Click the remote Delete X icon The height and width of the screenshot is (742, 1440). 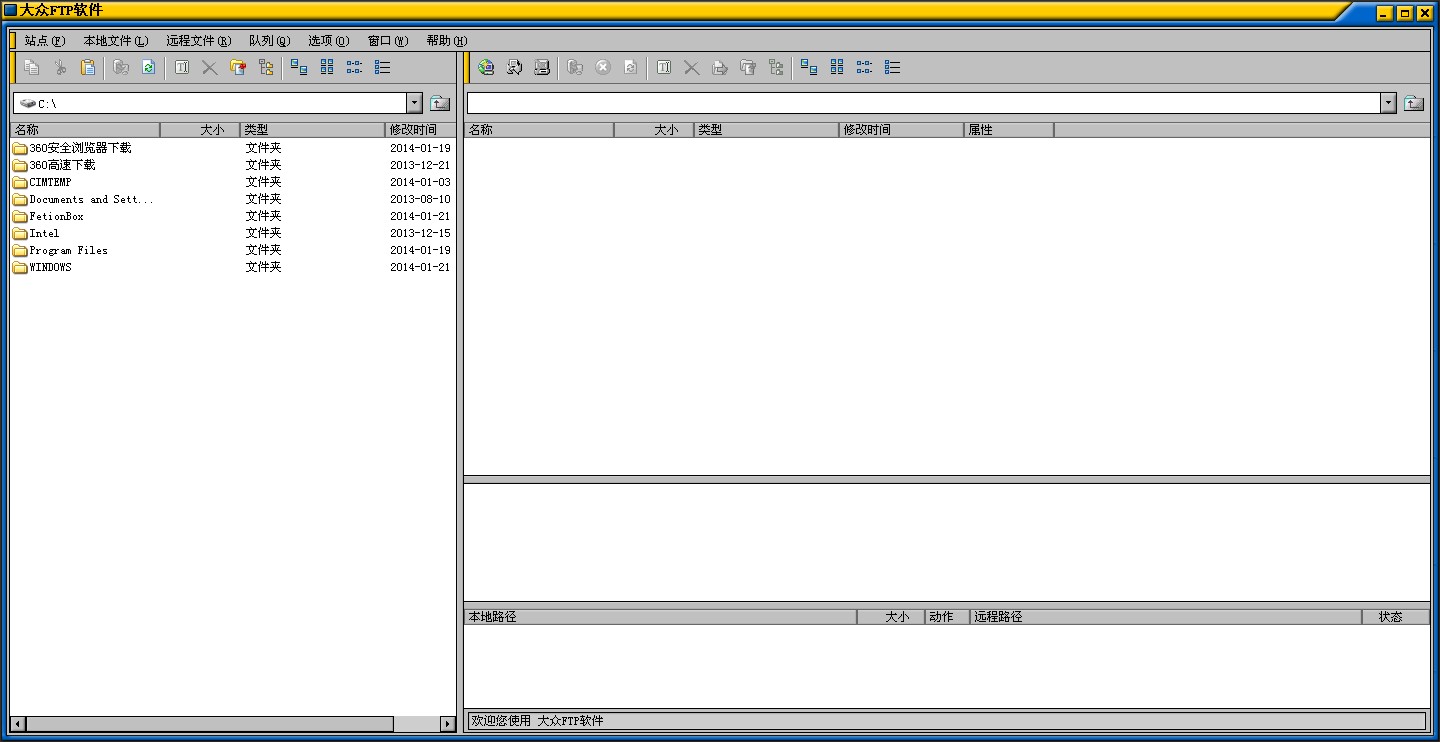pos(692,67)
